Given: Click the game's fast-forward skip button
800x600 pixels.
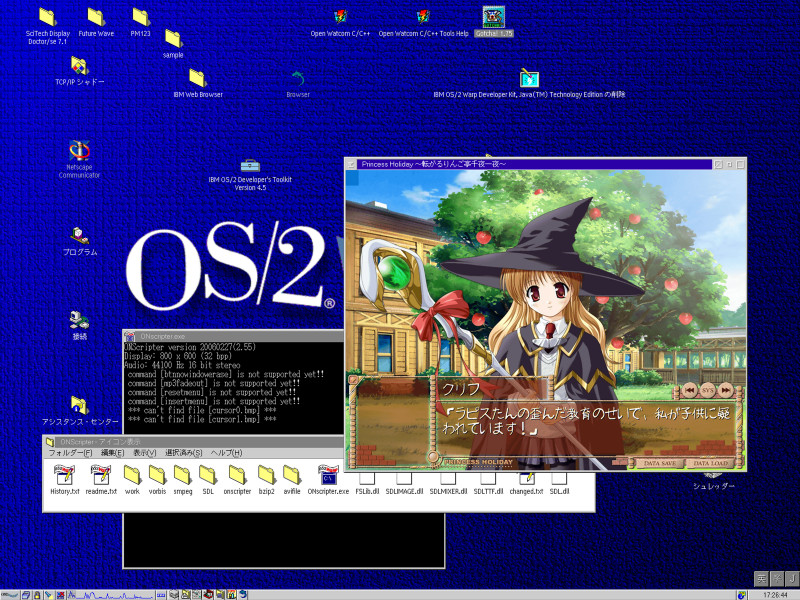Looking at the screenshot, I should point(725,390).
